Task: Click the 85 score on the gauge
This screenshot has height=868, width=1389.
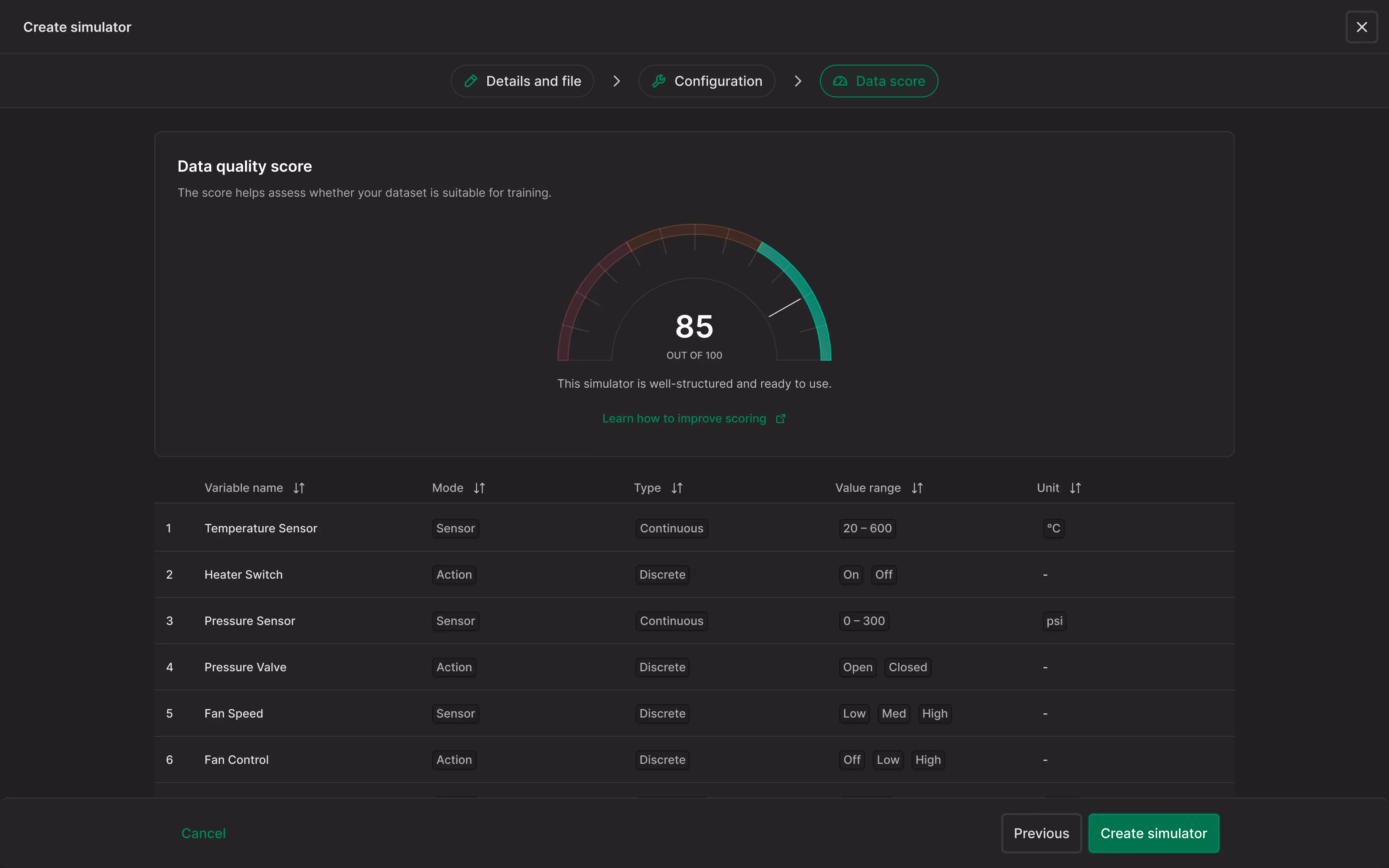Action: coord(694,326)
